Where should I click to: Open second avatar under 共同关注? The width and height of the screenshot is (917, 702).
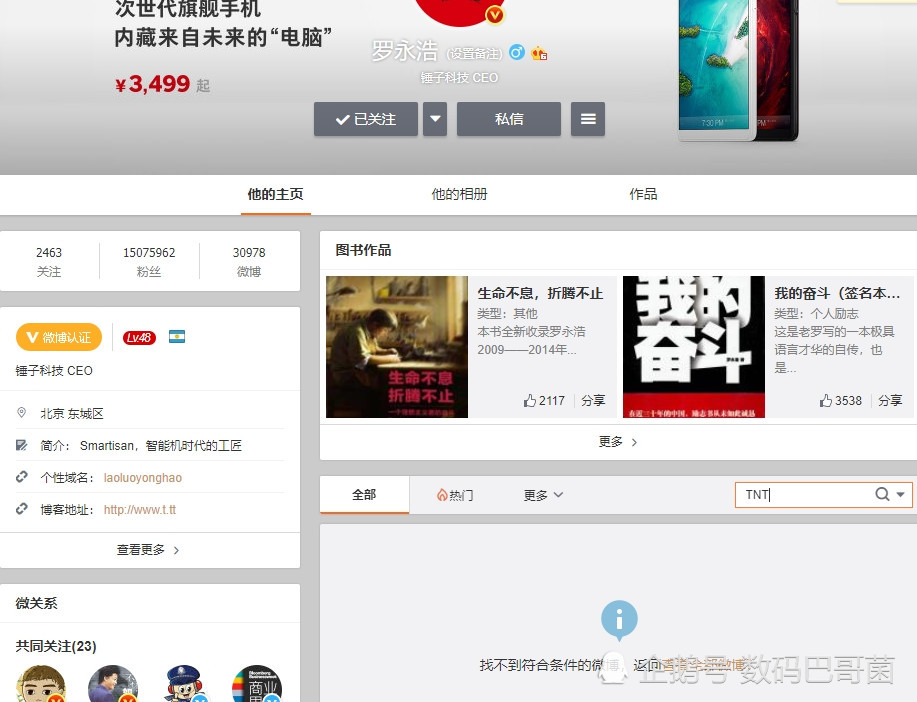[113, 684]
